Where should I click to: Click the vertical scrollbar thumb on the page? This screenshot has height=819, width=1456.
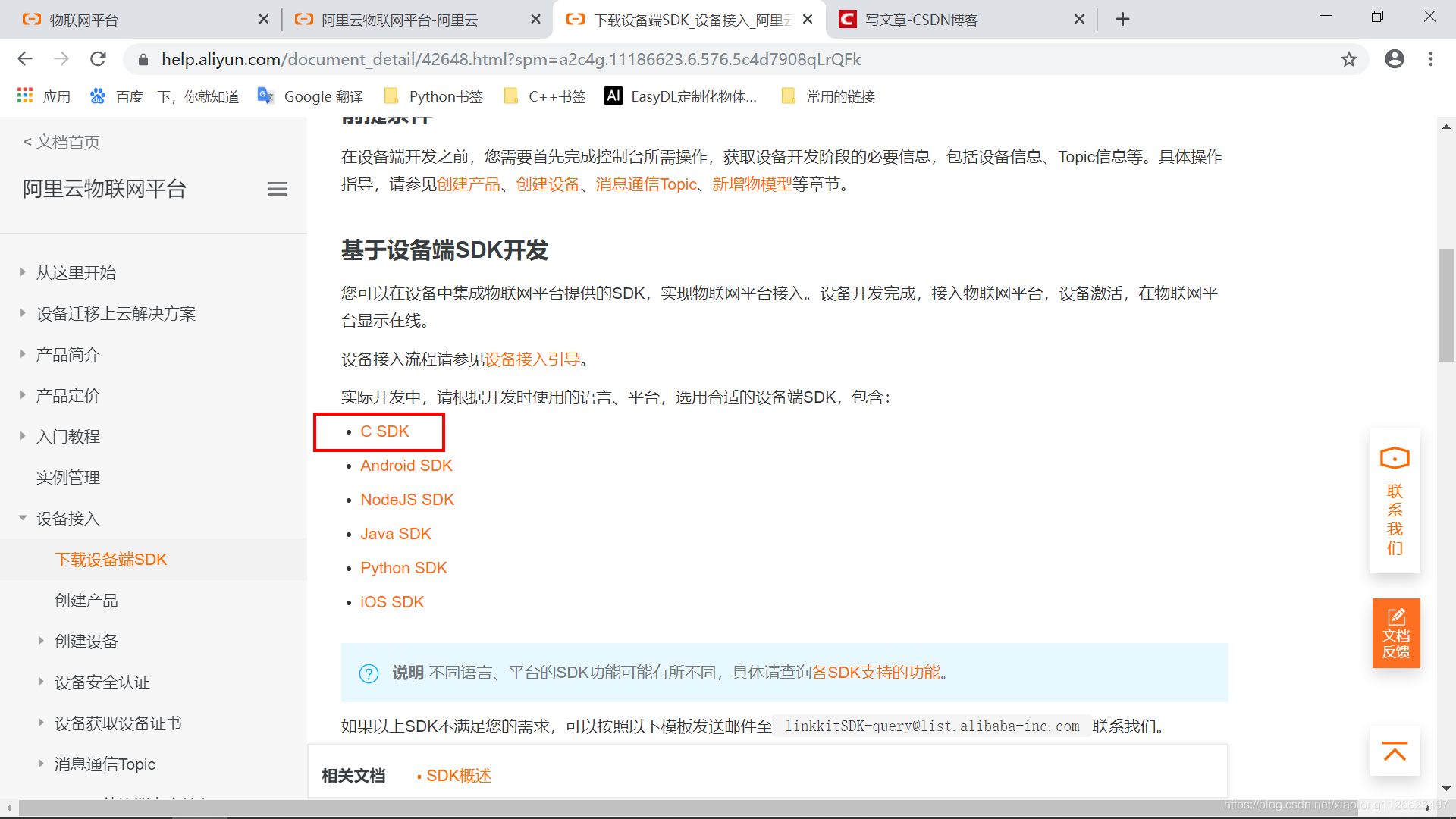pos(1446,303)
